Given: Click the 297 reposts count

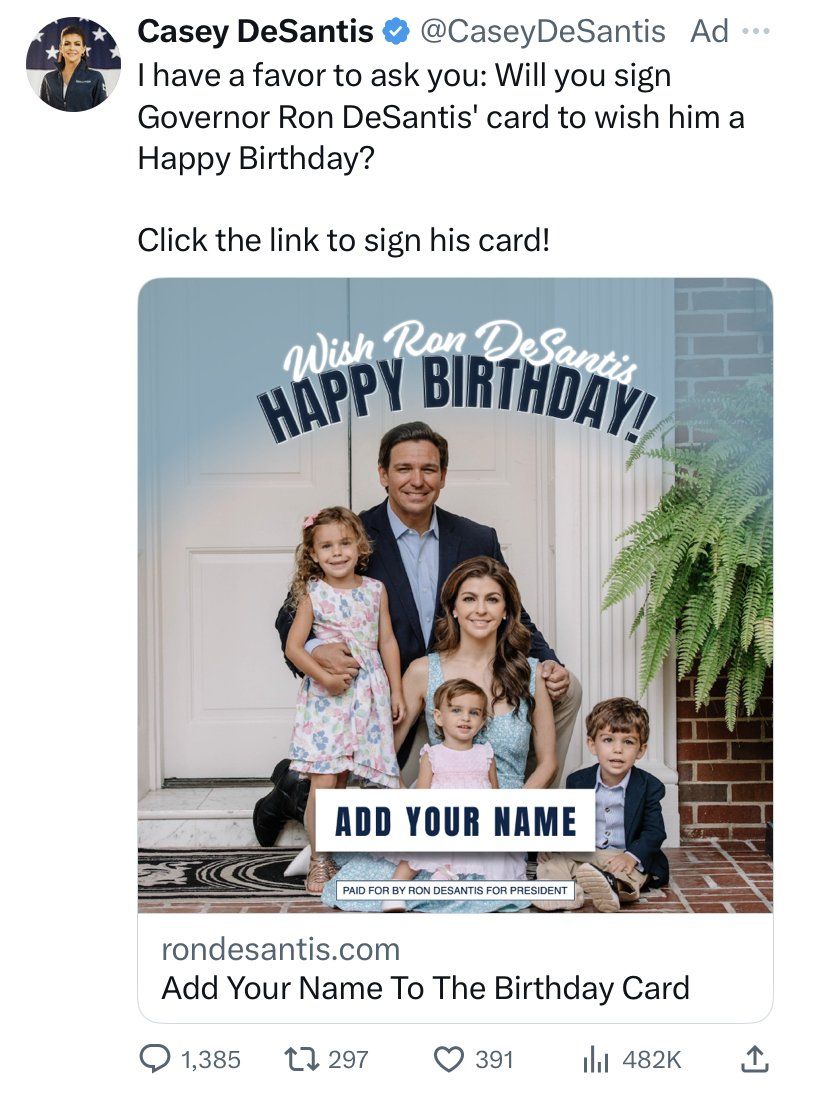Looking at the screenshot, I should [x=348, y=1059].
